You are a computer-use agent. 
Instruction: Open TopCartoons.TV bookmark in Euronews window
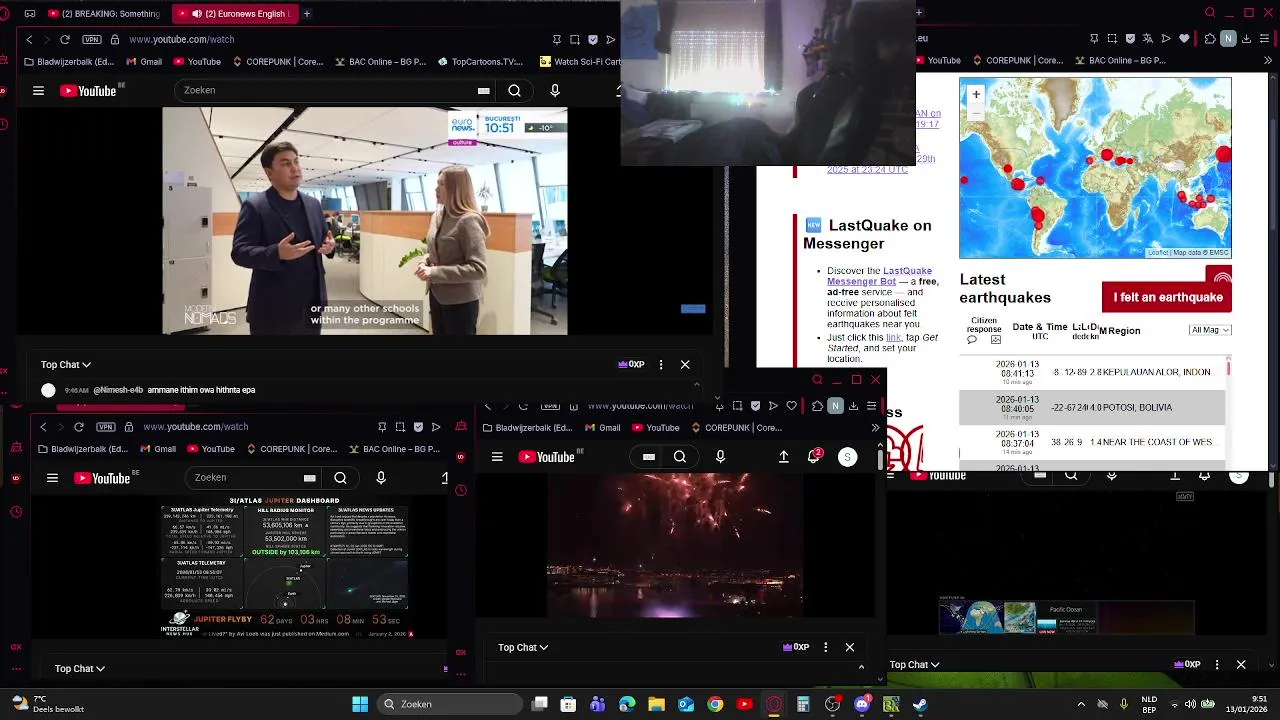(480, 61)
